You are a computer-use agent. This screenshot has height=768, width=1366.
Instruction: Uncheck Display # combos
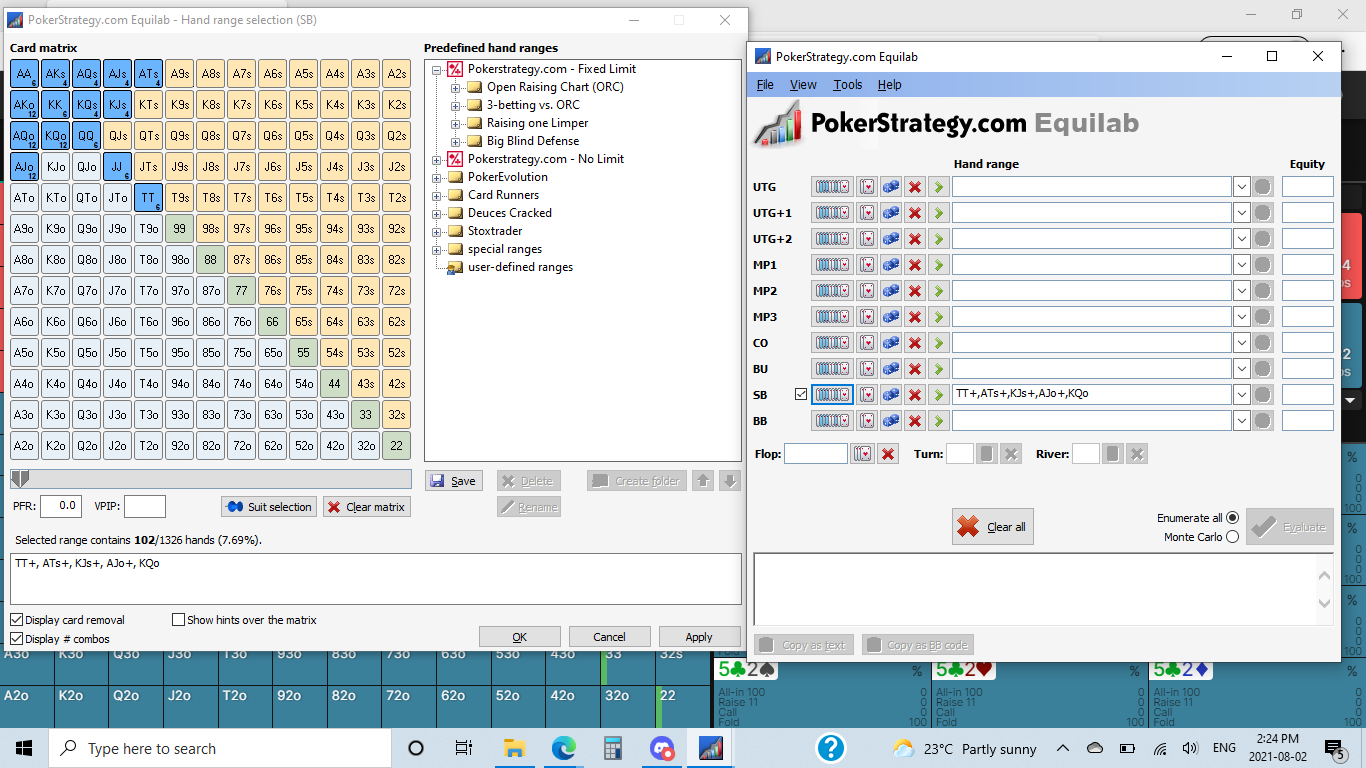coord(17,639)
